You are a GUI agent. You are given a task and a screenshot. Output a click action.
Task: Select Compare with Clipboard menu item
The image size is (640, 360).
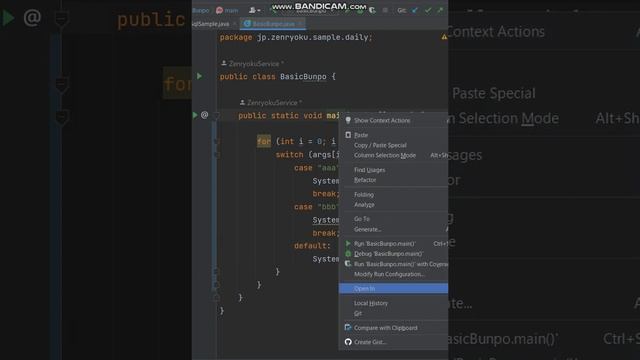(393, 328)
